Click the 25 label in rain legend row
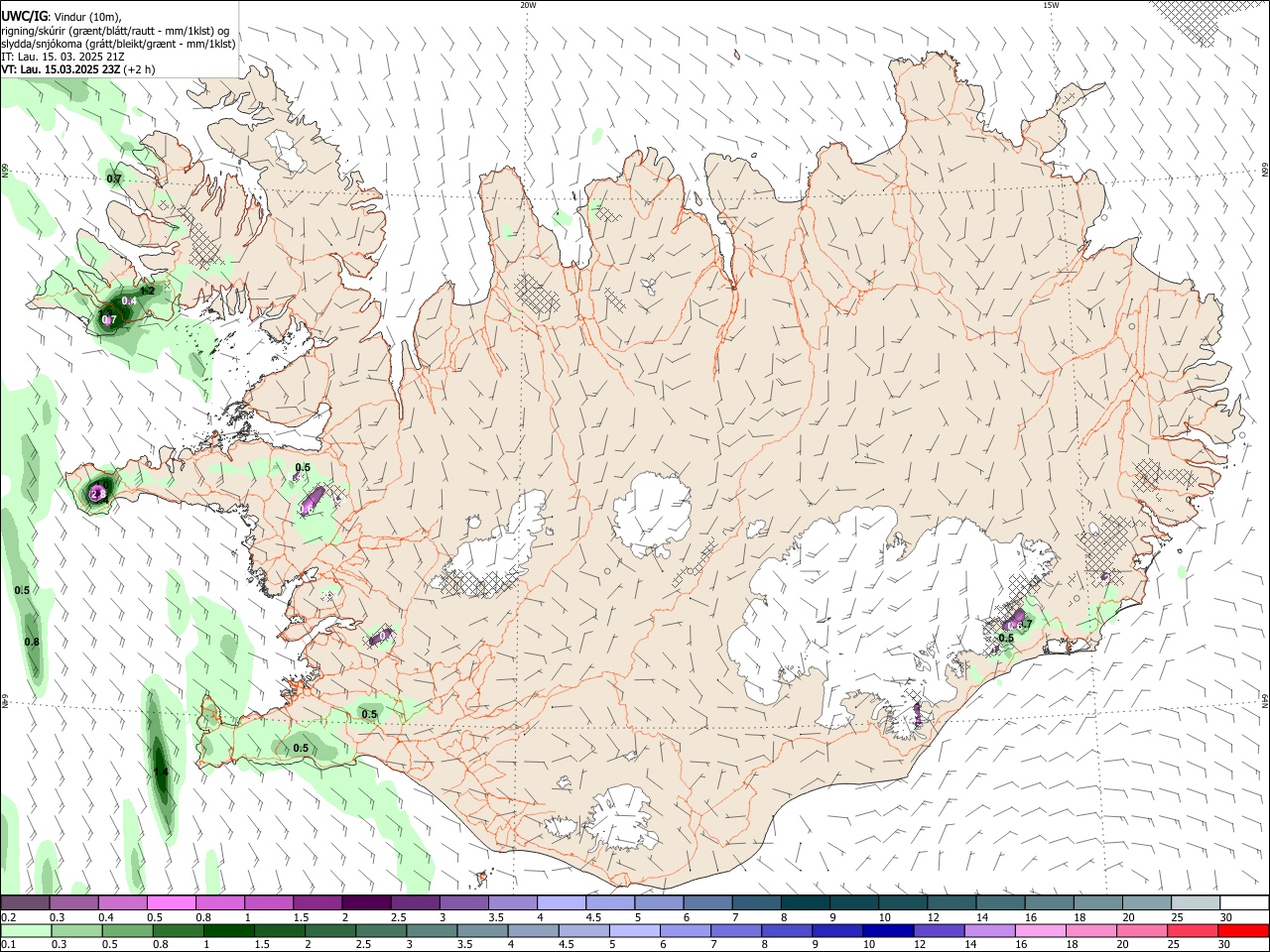Screen dimensions: 1270x952 pyautogui.click(x=1175, y=944)
